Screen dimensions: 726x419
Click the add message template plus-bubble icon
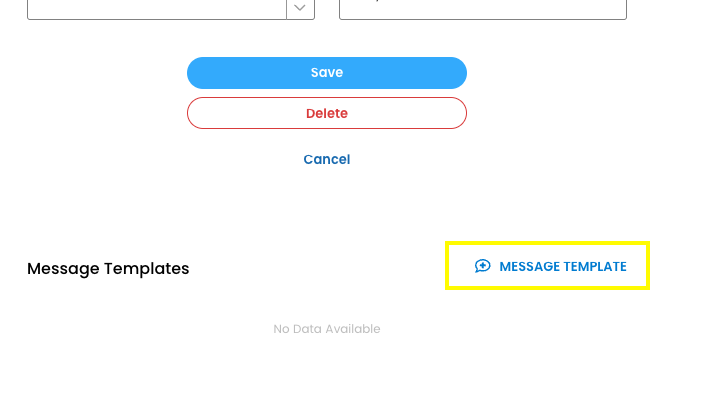coord(482,266)
